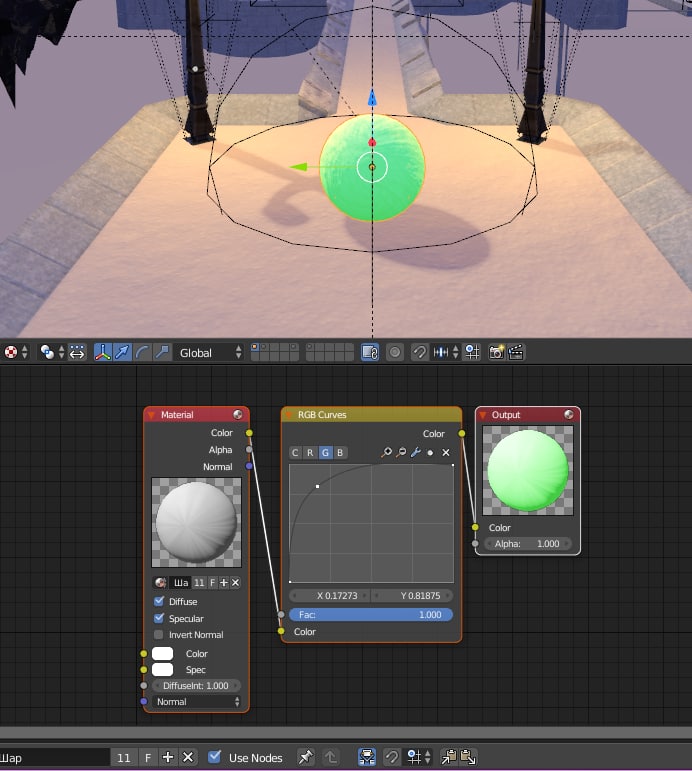Copy selected nodes to clipboard
The width and height of the screenshot is (692, 771).
(448, 757)
